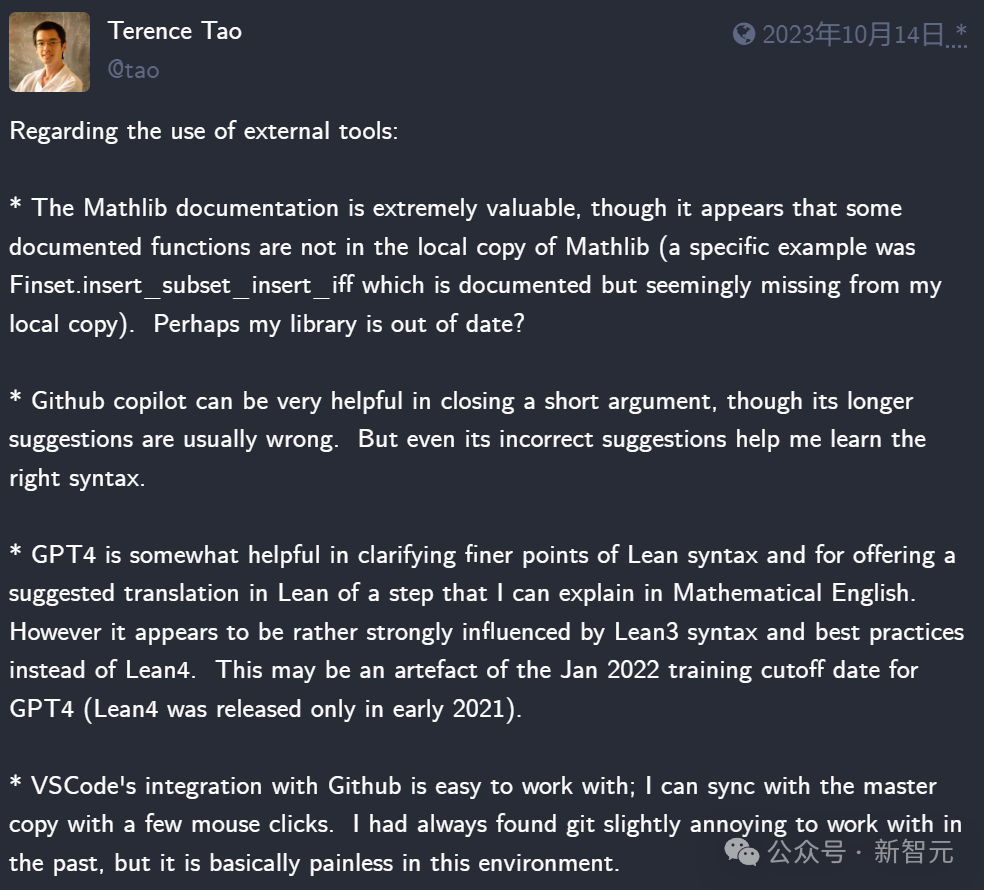Open the @tao handle link
The width and height of the screenshot is (984, 890).
pyautogui.click(x=133, y=70)
